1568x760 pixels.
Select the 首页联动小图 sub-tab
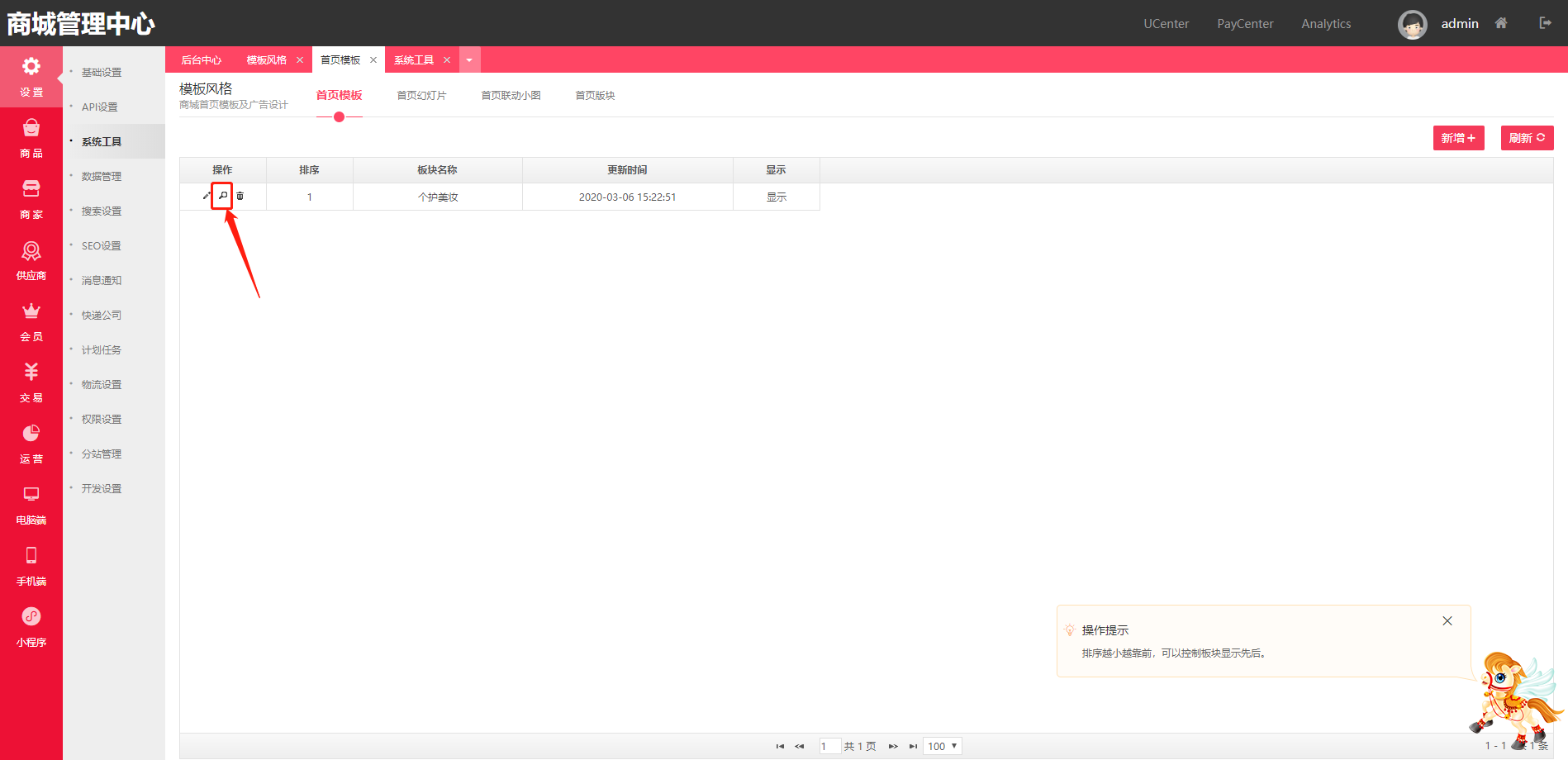coord(511,95)
